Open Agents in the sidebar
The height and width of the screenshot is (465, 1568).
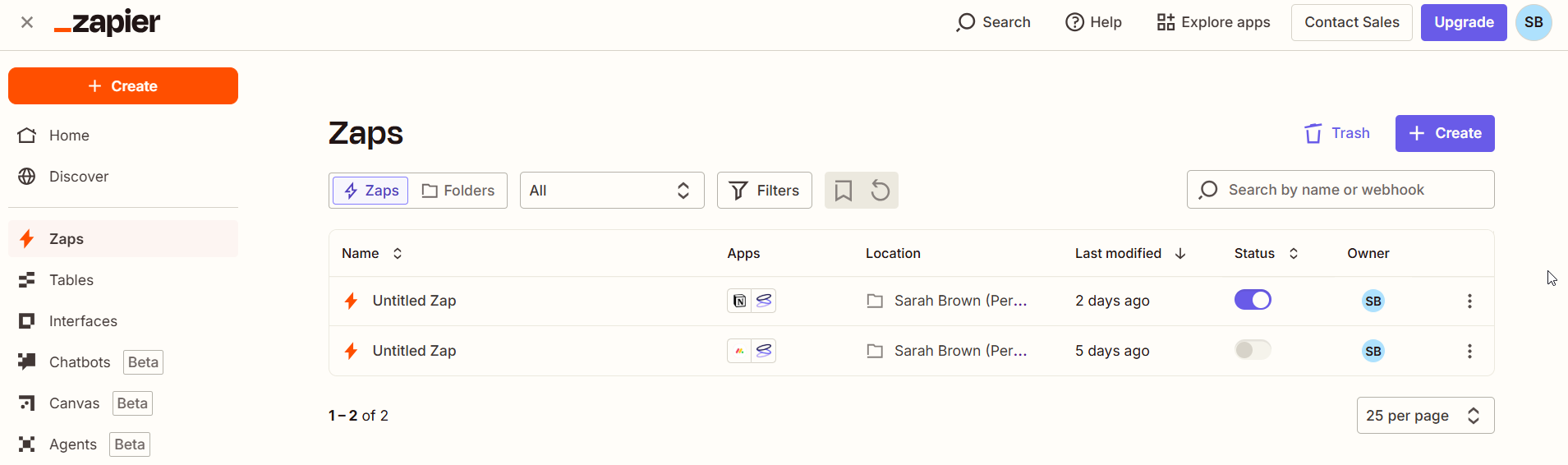pos(123,444)
